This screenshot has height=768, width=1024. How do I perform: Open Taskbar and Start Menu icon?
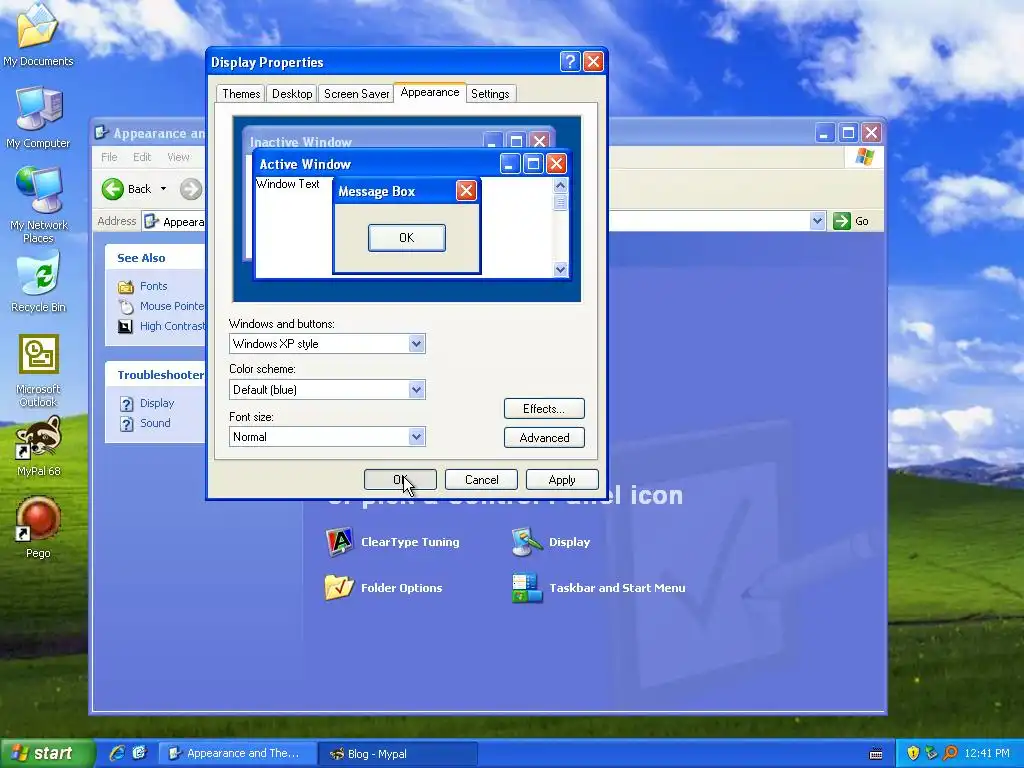coord(599,588)
